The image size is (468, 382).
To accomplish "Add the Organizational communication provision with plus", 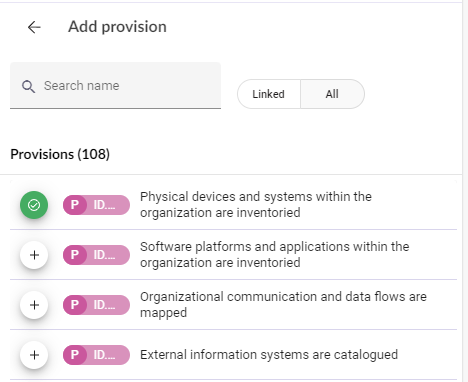I will [x=34, y=305].
